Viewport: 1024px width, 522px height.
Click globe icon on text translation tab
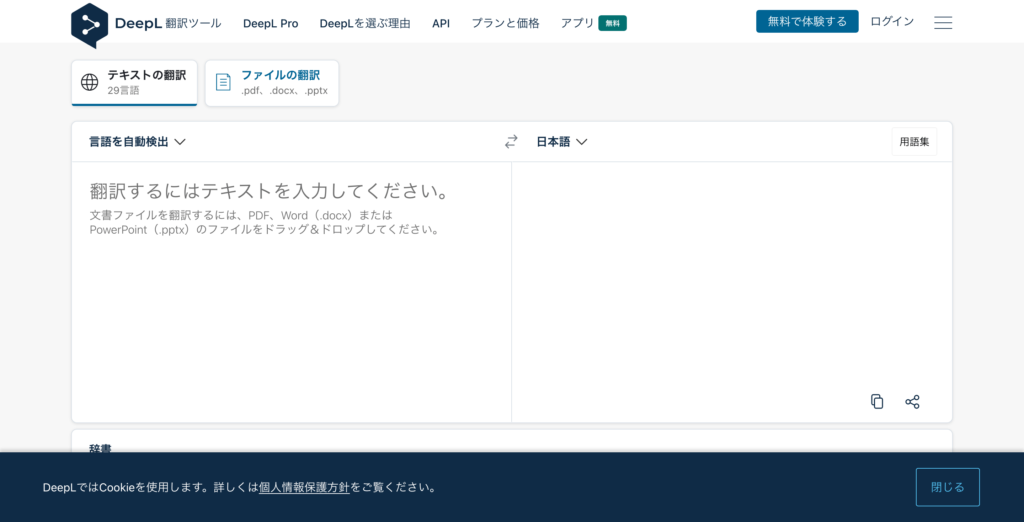(89, 82)
